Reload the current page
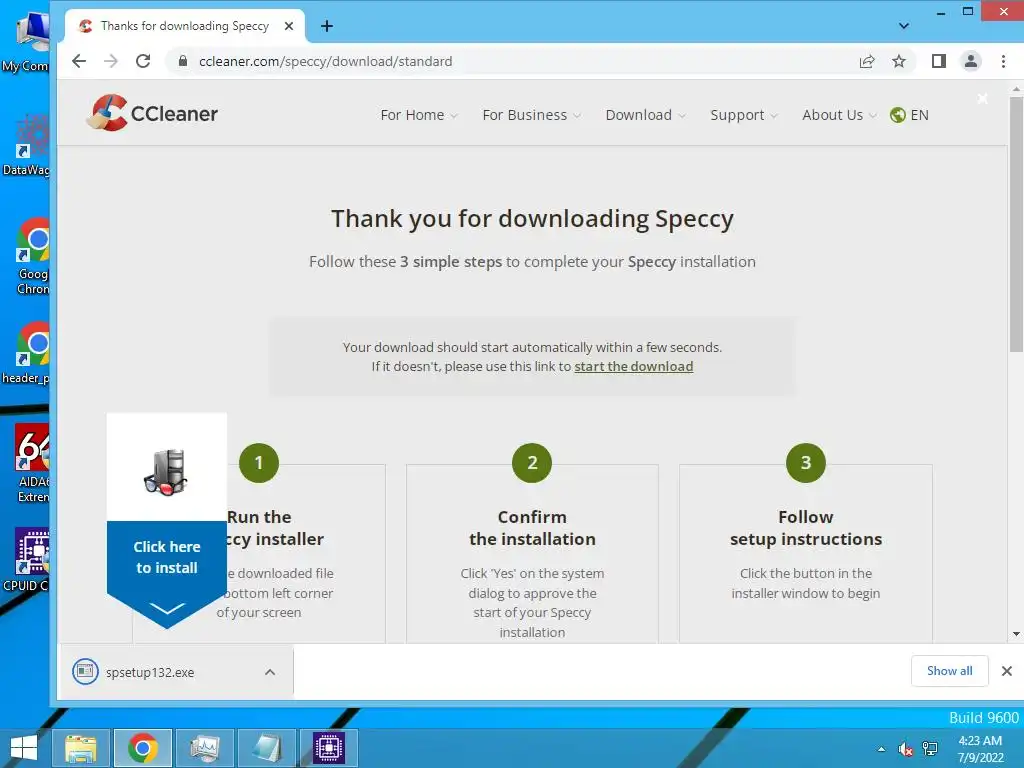 (x=143, y=61)
